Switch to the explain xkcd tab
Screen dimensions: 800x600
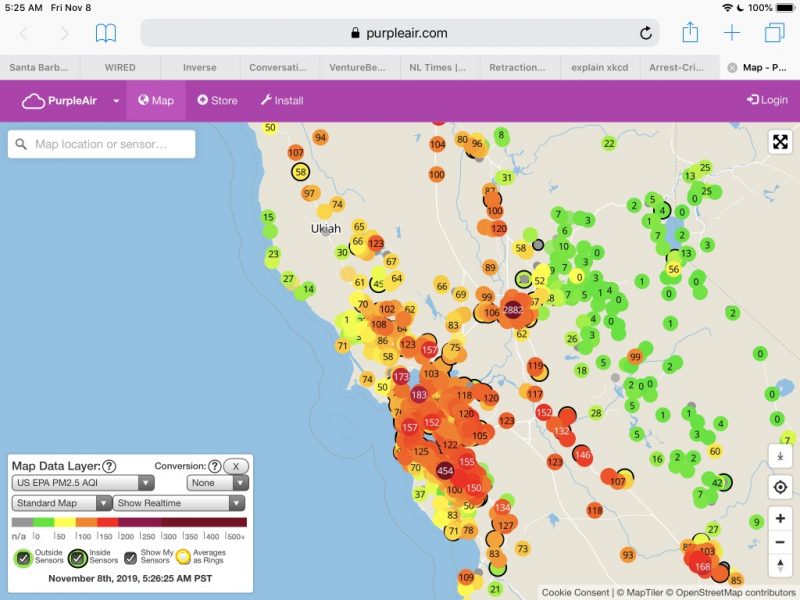599,67
